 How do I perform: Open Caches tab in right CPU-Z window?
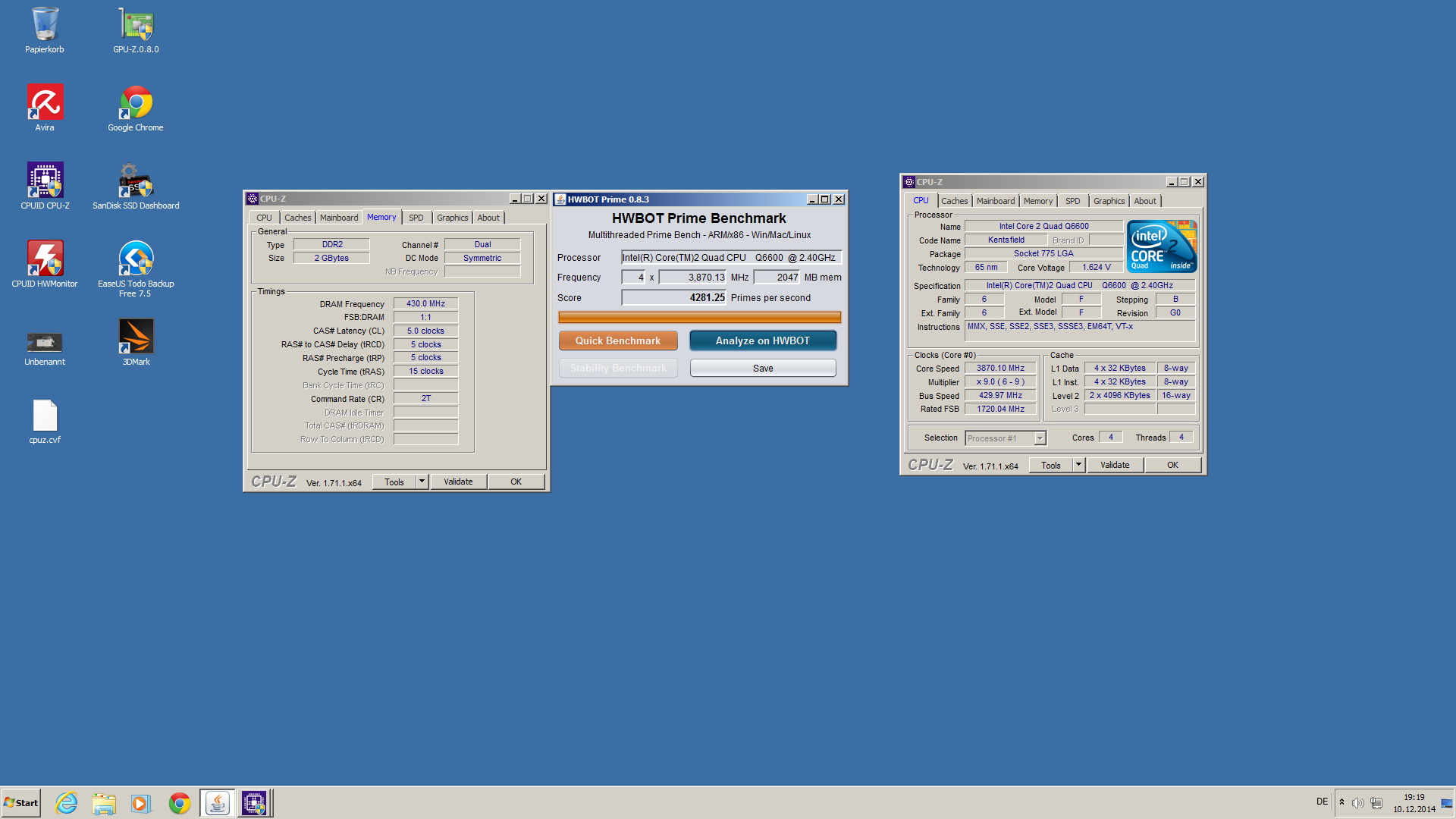tap(955, 201)
